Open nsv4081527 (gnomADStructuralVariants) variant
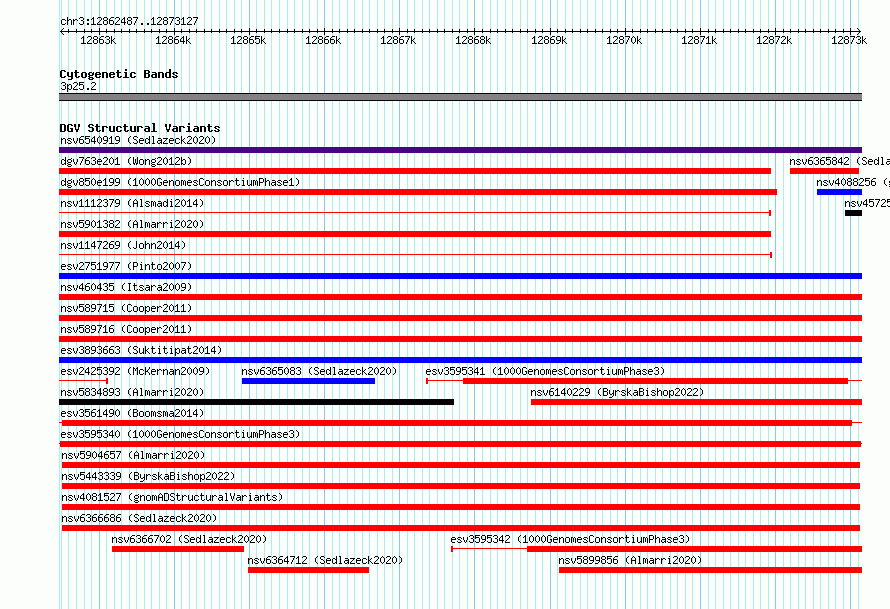Viewport: 890px width, 609px height. pos(172,497)
